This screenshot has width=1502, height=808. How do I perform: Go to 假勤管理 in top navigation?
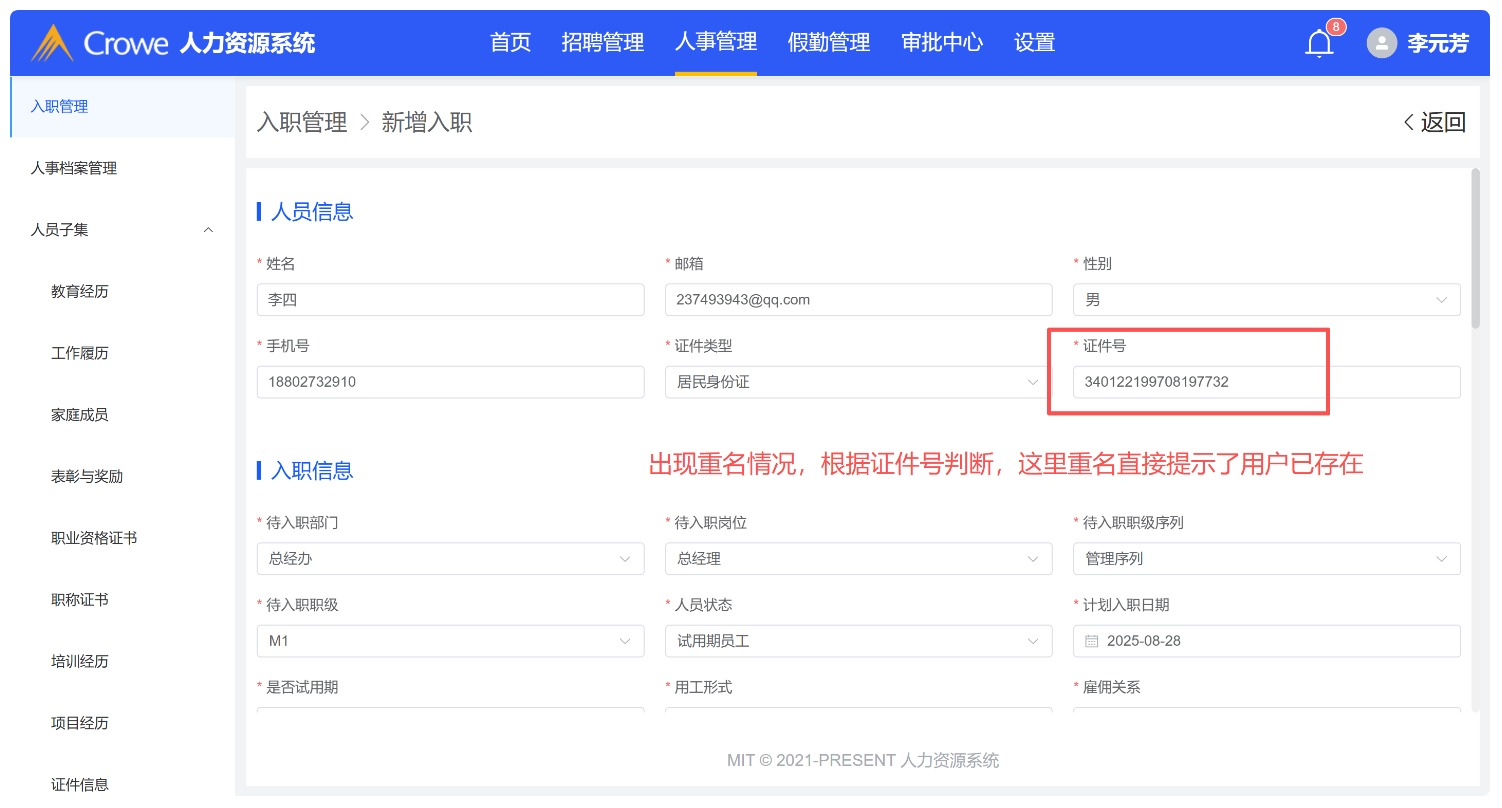(x=828, y=43)
